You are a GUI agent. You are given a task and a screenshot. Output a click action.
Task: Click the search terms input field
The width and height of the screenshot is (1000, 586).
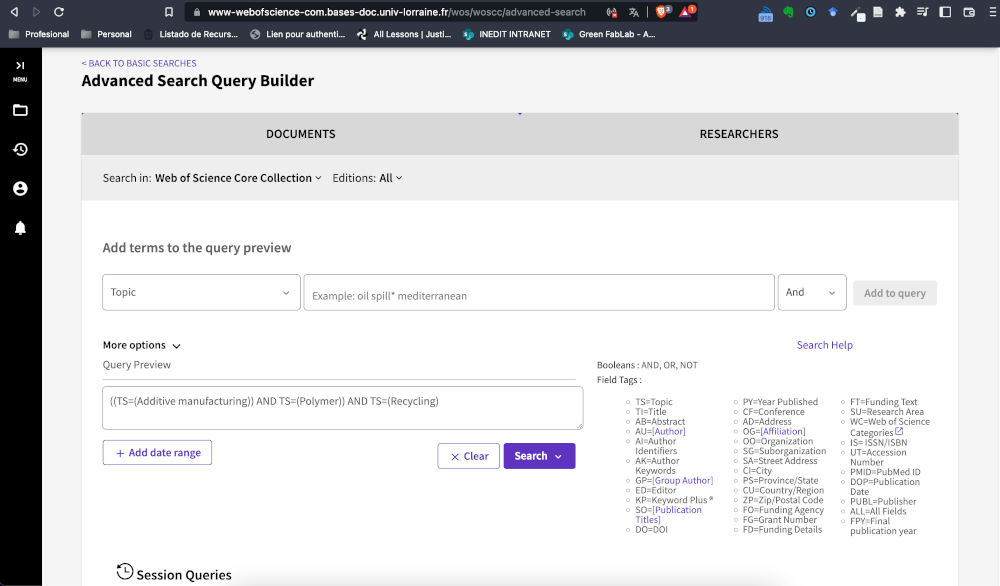[x=539, y=294]
